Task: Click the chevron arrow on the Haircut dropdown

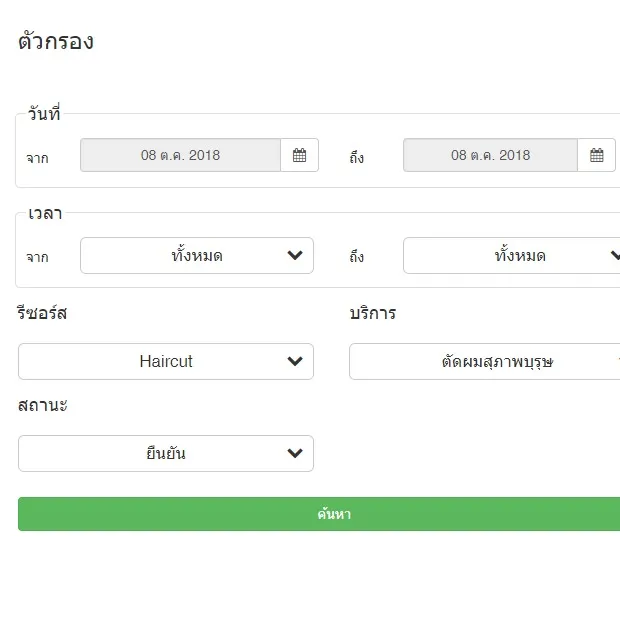Action: 295,361
